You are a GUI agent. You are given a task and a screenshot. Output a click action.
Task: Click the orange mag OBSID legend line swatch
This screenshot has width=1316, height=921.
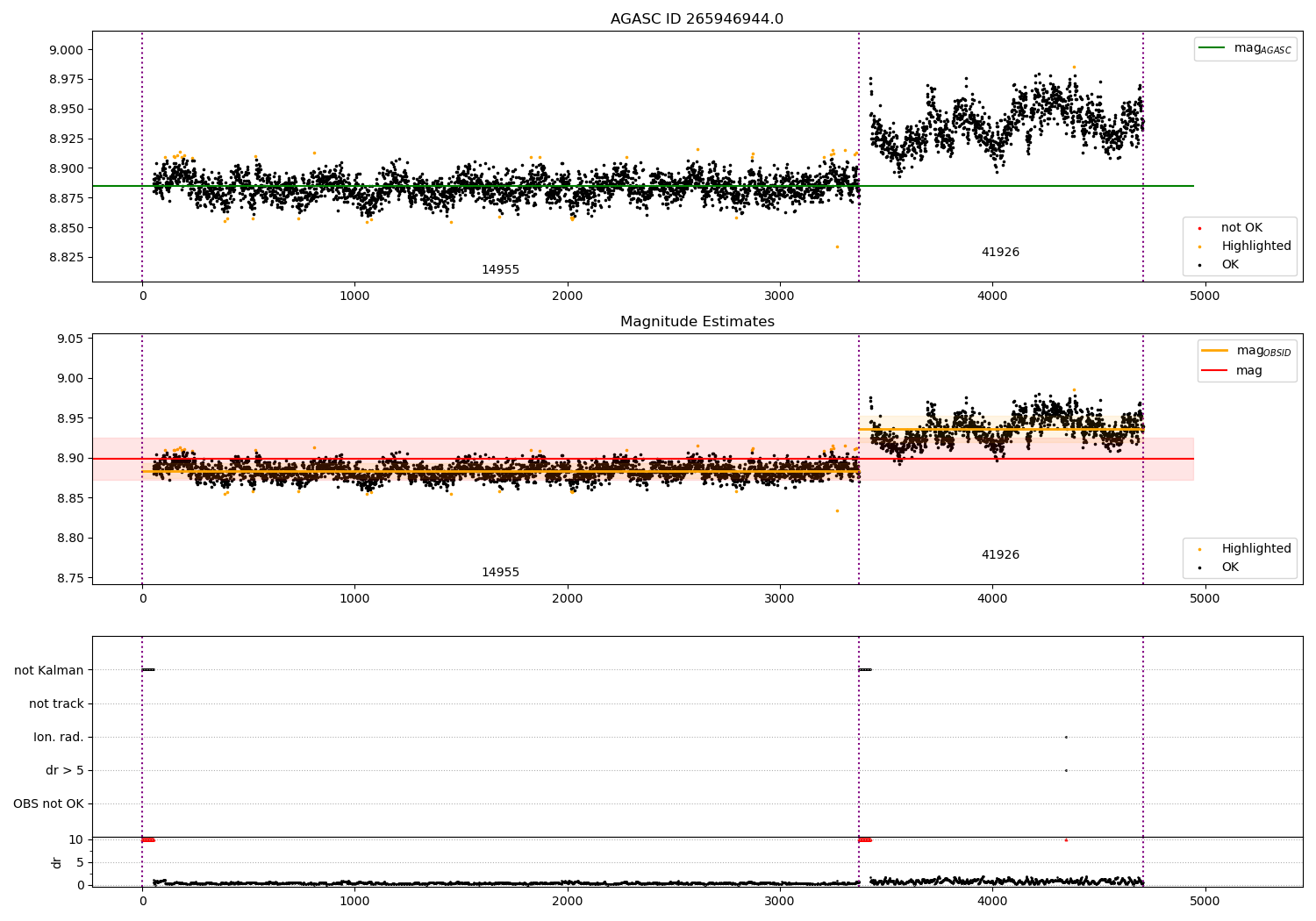point(1215,351)
